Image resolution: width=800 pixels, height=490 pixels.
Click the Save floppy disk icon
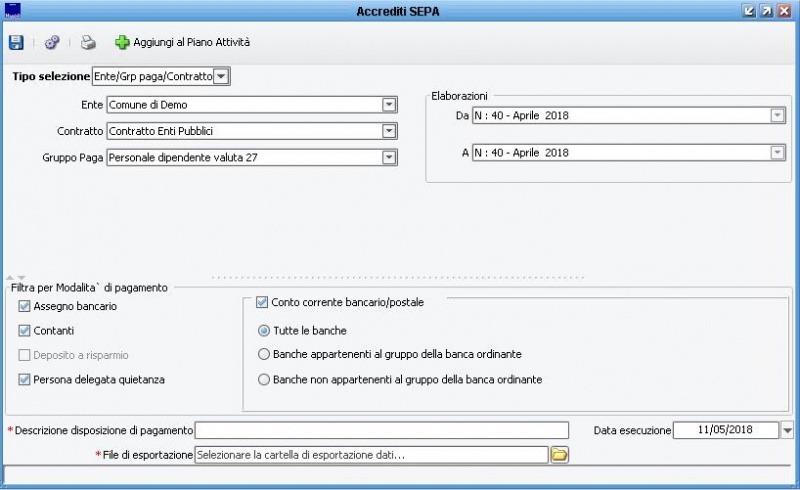click(x=16, y=42)
